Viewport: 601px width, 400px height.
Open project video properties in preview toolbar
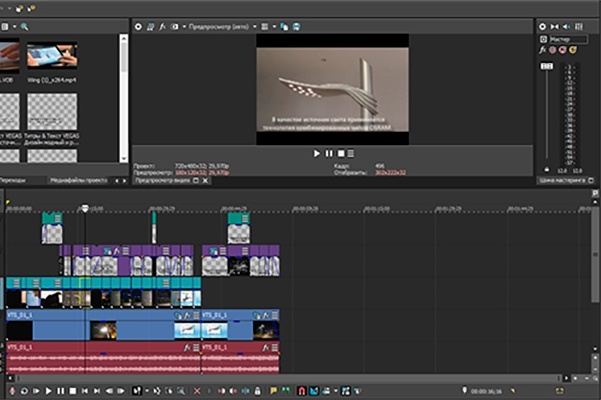[x=138, y=26]
